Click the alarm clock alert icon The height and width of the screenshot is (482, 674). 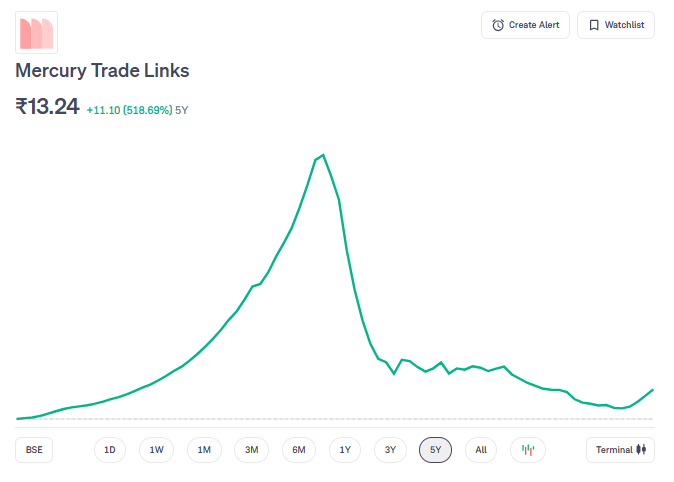click(x=498, y=25)
